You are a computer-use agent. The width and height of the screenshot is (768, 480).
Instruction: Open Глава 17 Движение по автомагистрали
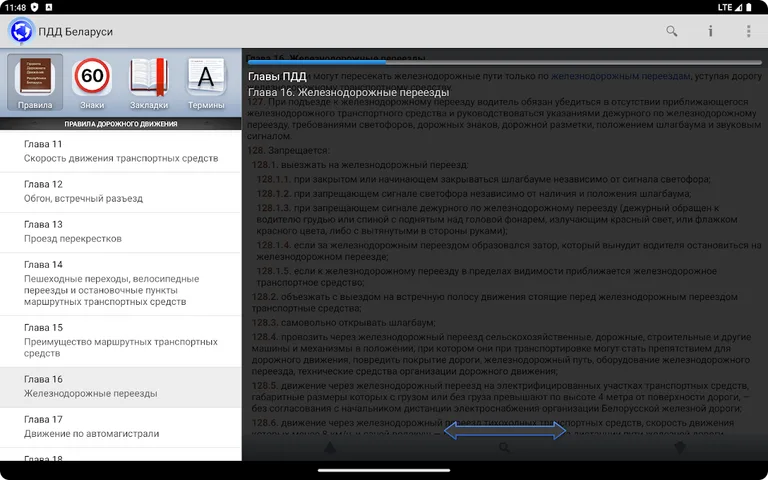point(120,427)
